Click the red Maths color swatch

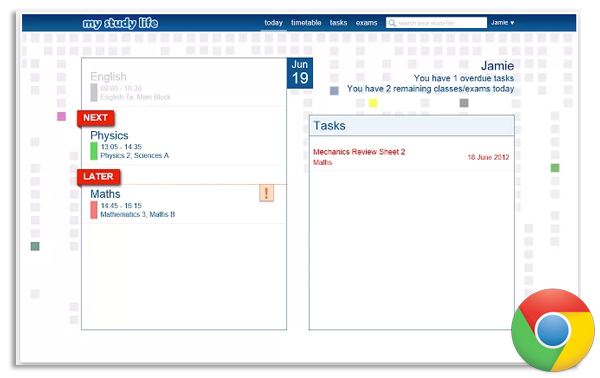tap(94, 210)
